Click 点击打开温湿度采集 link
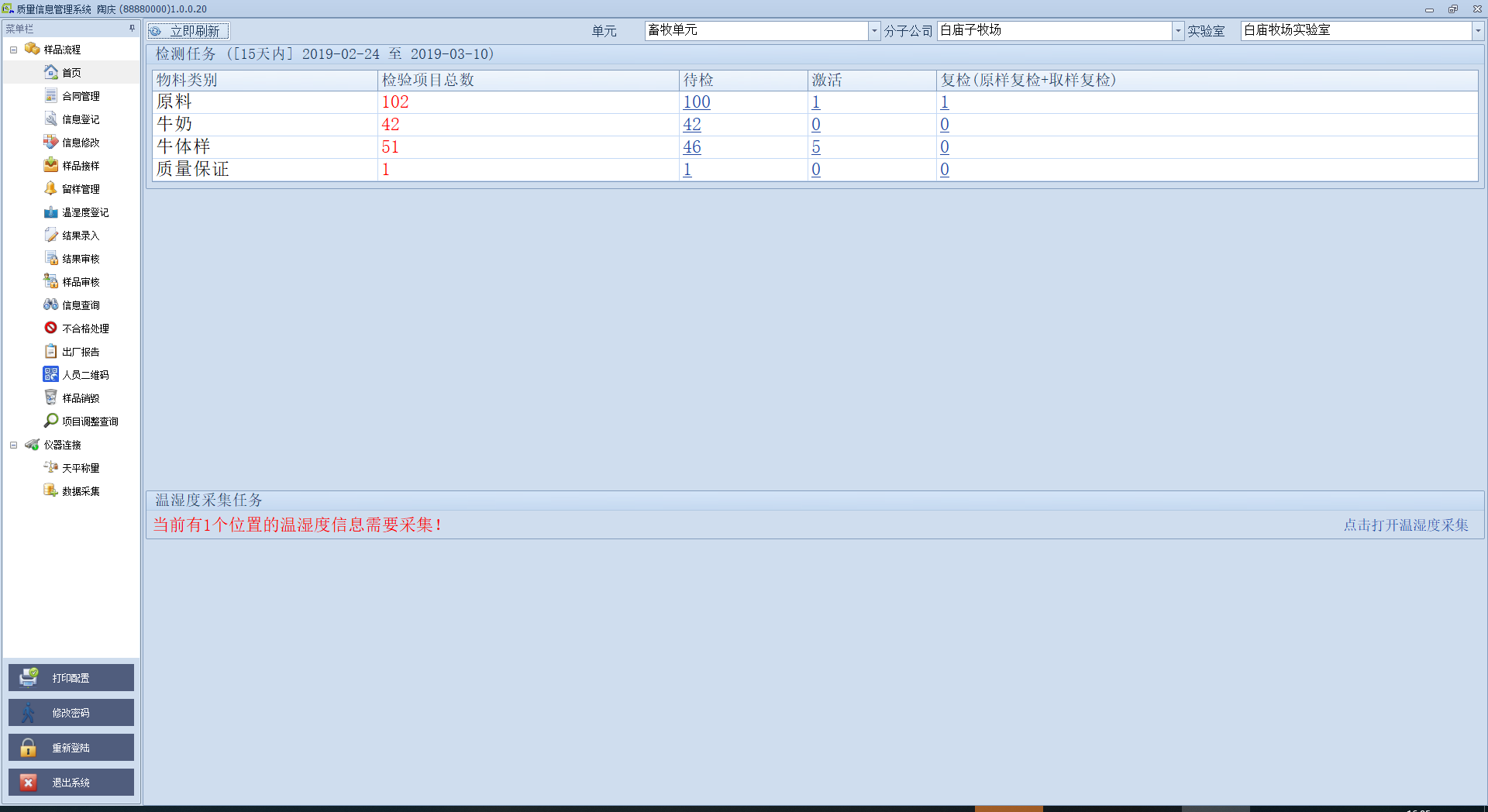This screenshot has width=1488, height=812. [x=1405, y=525]
